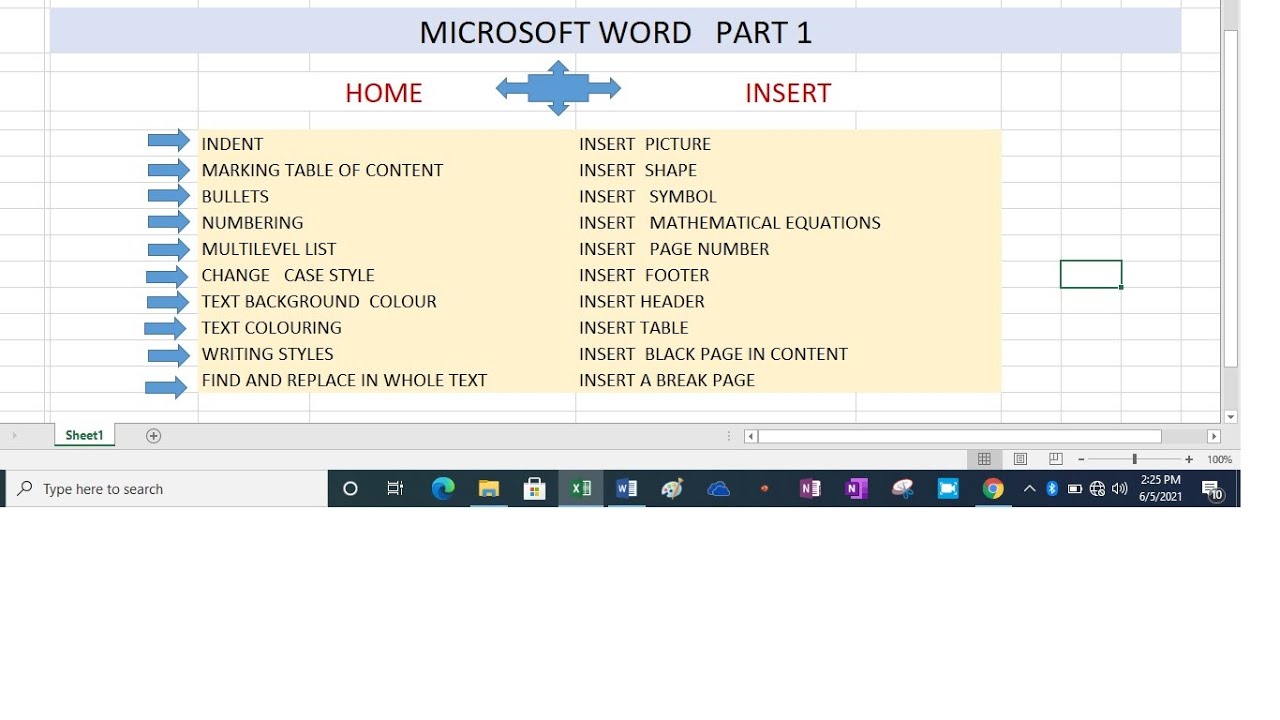Open Cortana circle icon in taskbar

click(x=350, y=489)
